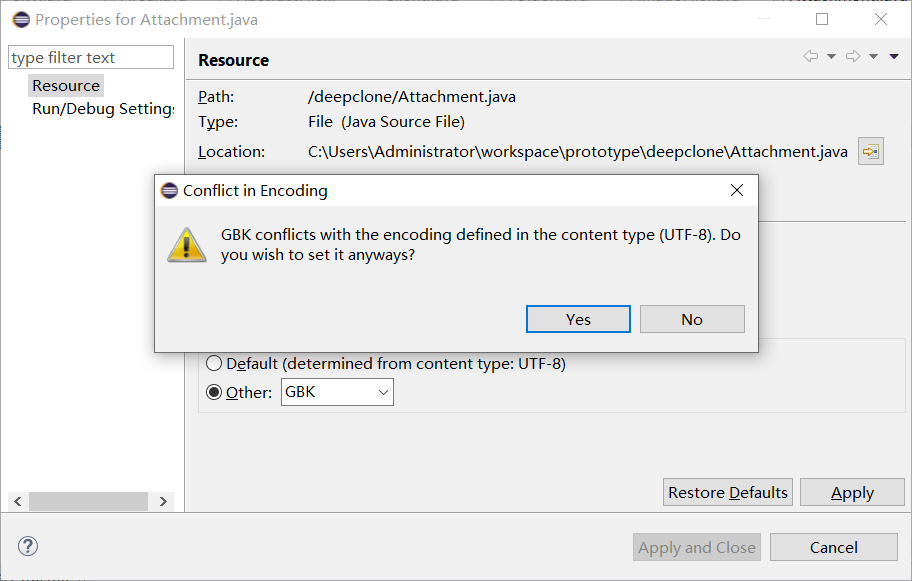912x581 pixels.
Task: Click the Eclipse icon in Properties title bar
Action: pos(21,20)
